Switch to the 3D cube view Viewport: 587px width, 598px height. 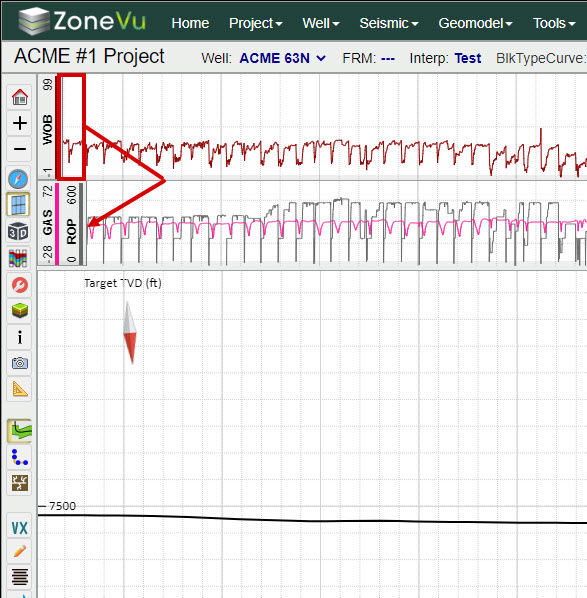(x=19, y=231)
